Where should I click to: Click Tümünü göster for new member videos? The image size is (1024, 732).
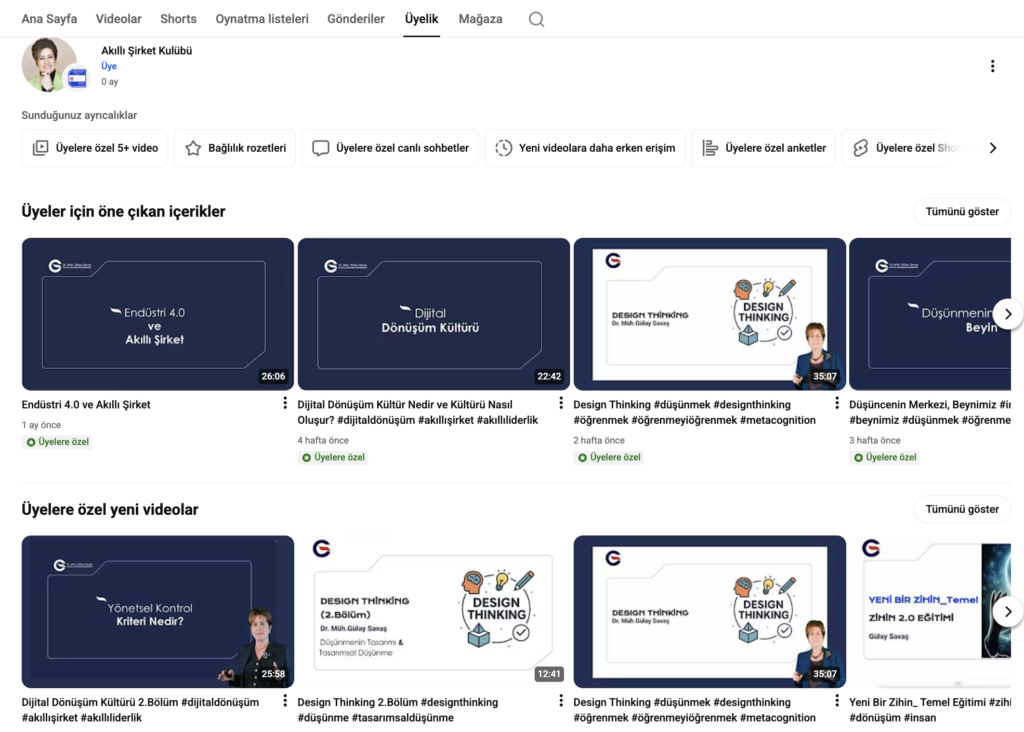pyautogui.click(x=961, y=509)
